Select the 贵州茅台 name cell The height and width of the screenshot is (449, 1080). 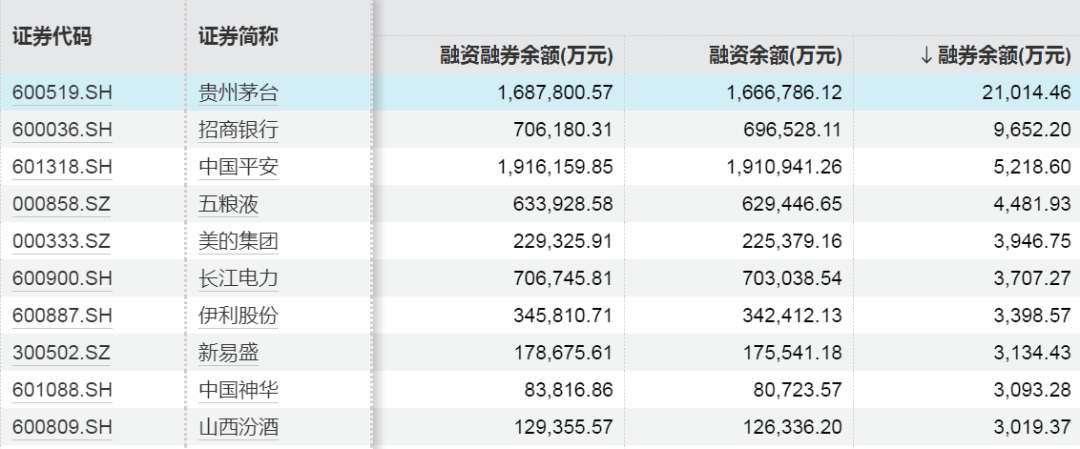click(x=238, y=92)
